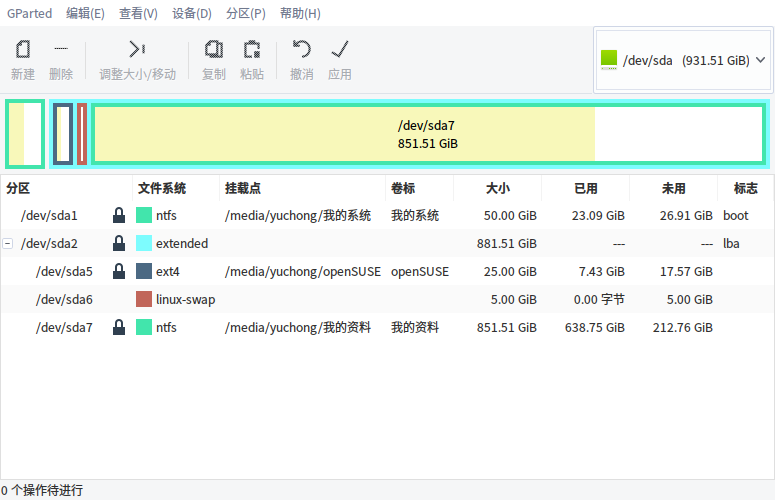Click the 881.51 GiB size cell

pyautogui.click(x=507, y=244)
